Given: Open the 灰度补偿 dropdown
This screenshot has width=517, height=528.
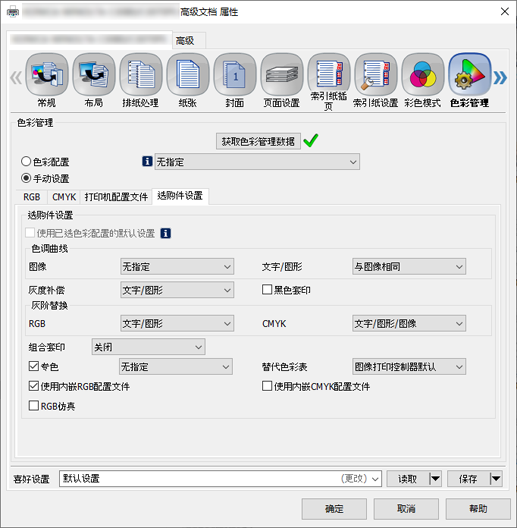Looking at the screenshot, I should click(x=177, y=290).
